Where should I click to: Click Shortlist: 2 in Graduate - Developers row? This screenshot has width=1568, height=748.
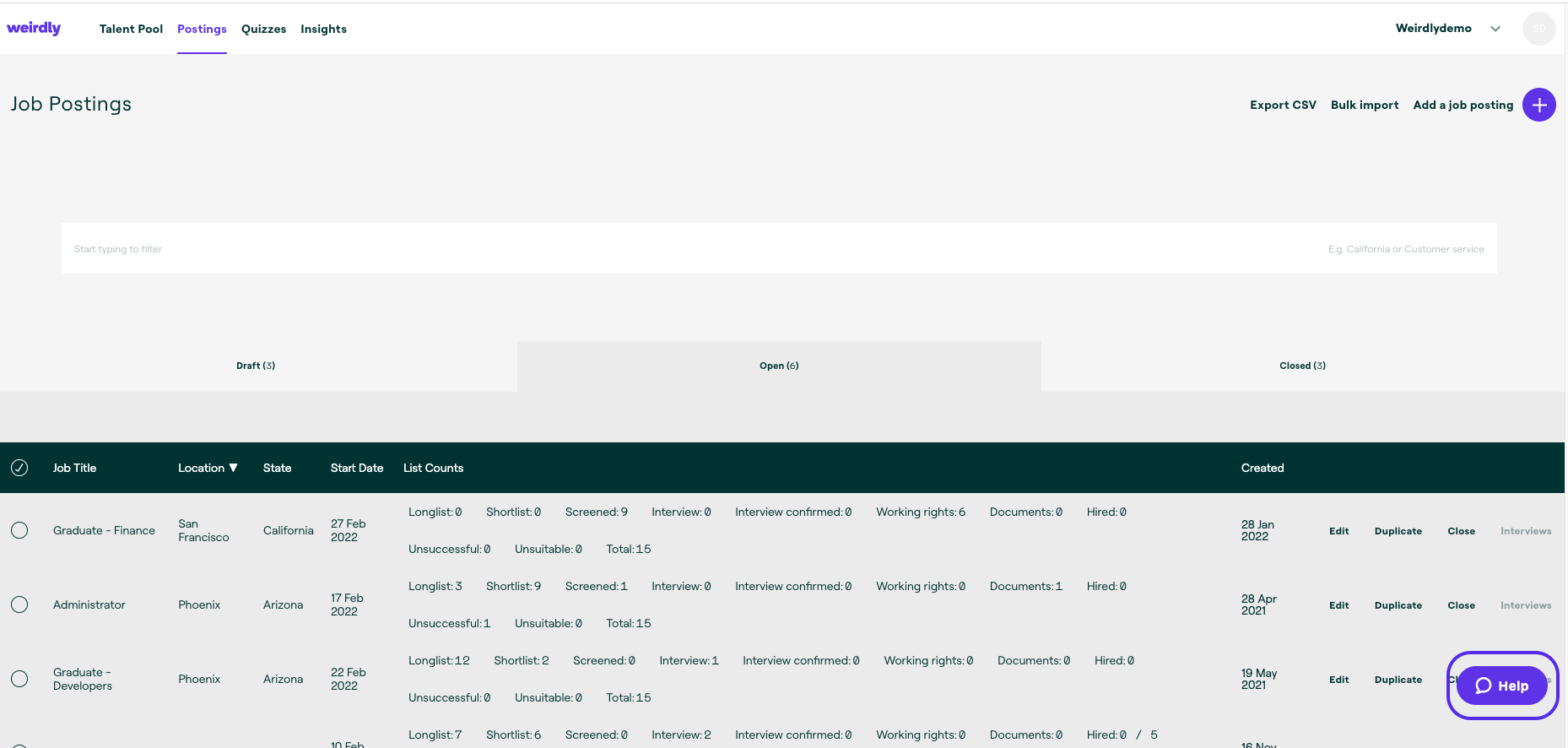[x=522, y=660]
